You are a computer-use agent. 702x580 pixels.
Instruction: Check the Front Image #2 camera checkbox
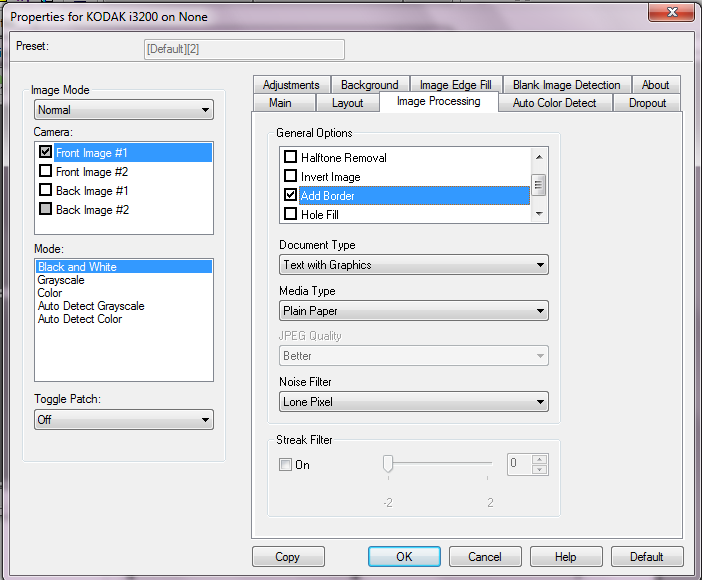tap(45, 171)
